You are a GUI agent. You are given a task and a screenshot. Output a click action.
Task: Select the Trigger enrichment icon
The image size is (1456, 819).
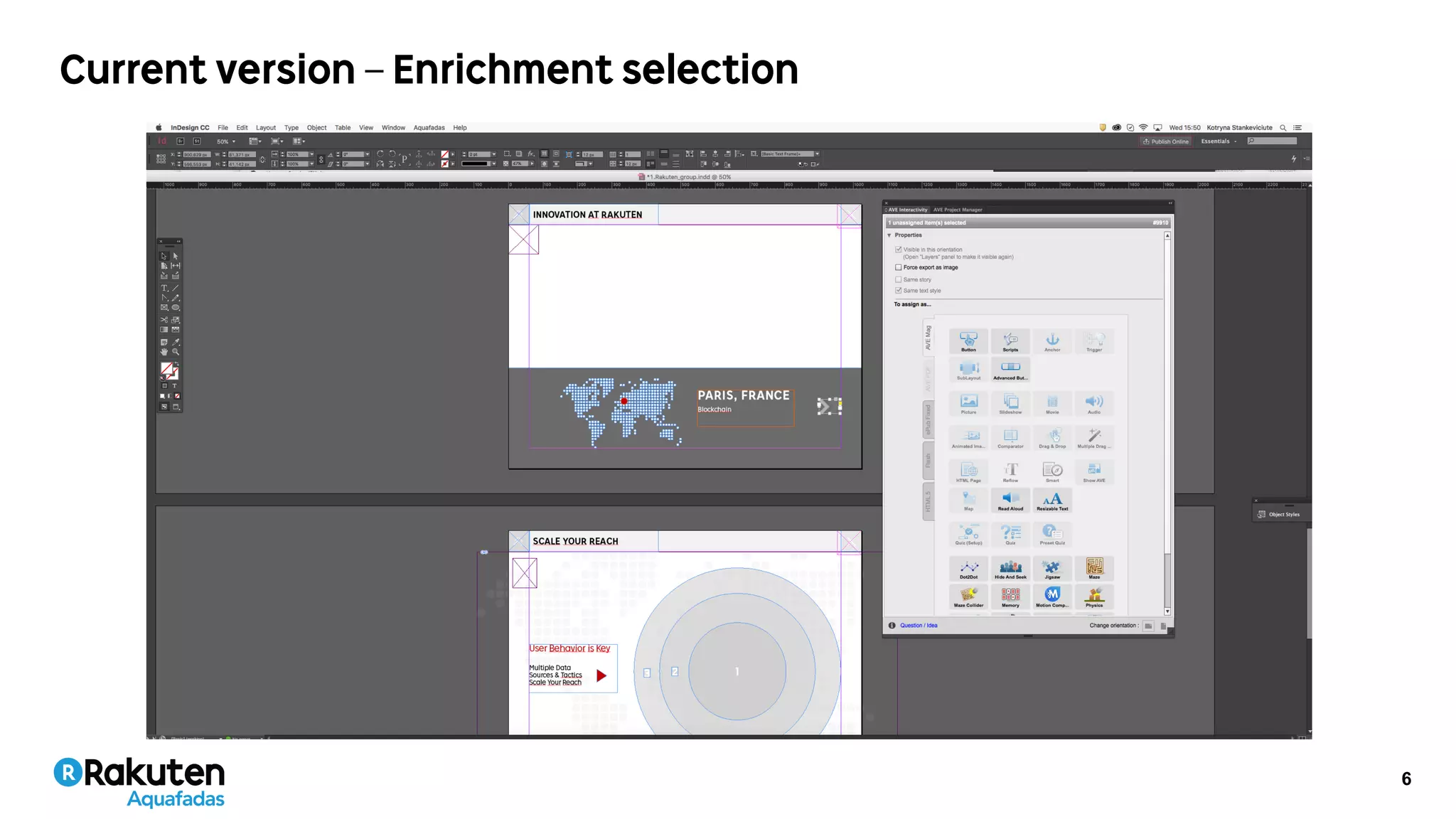pyautogui.click(x=1094, y=342)
